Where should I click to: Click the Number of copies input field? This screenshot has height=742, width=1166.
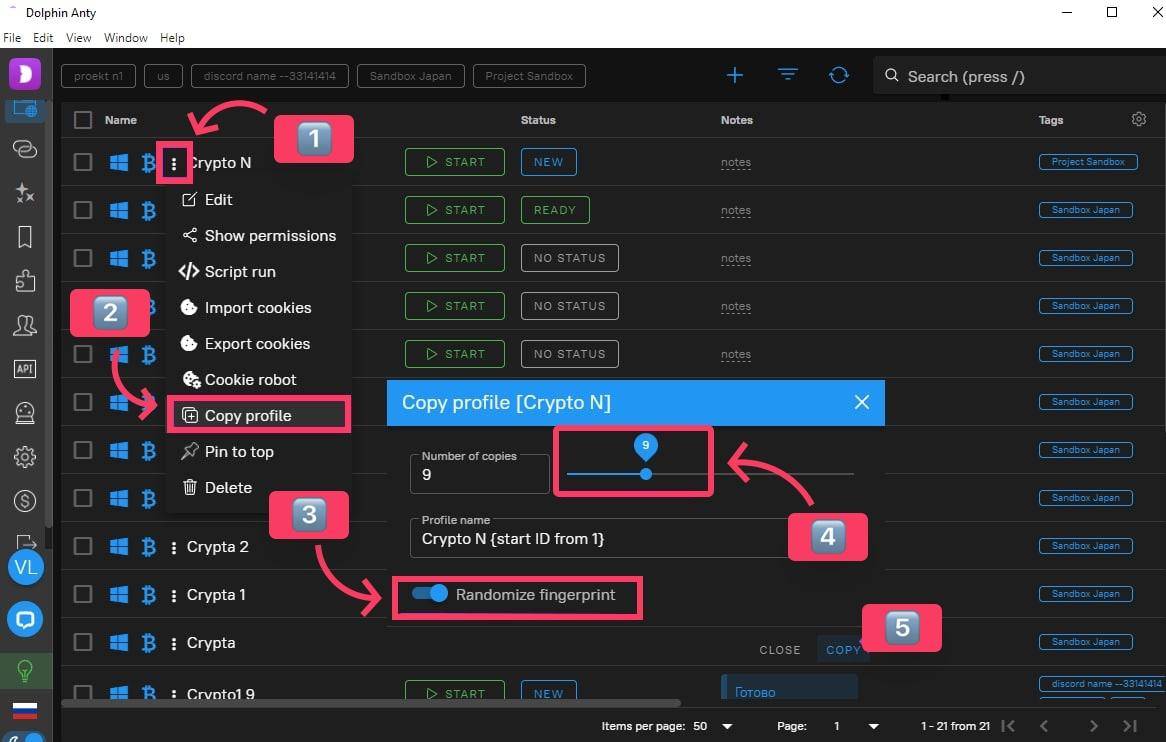480,474
